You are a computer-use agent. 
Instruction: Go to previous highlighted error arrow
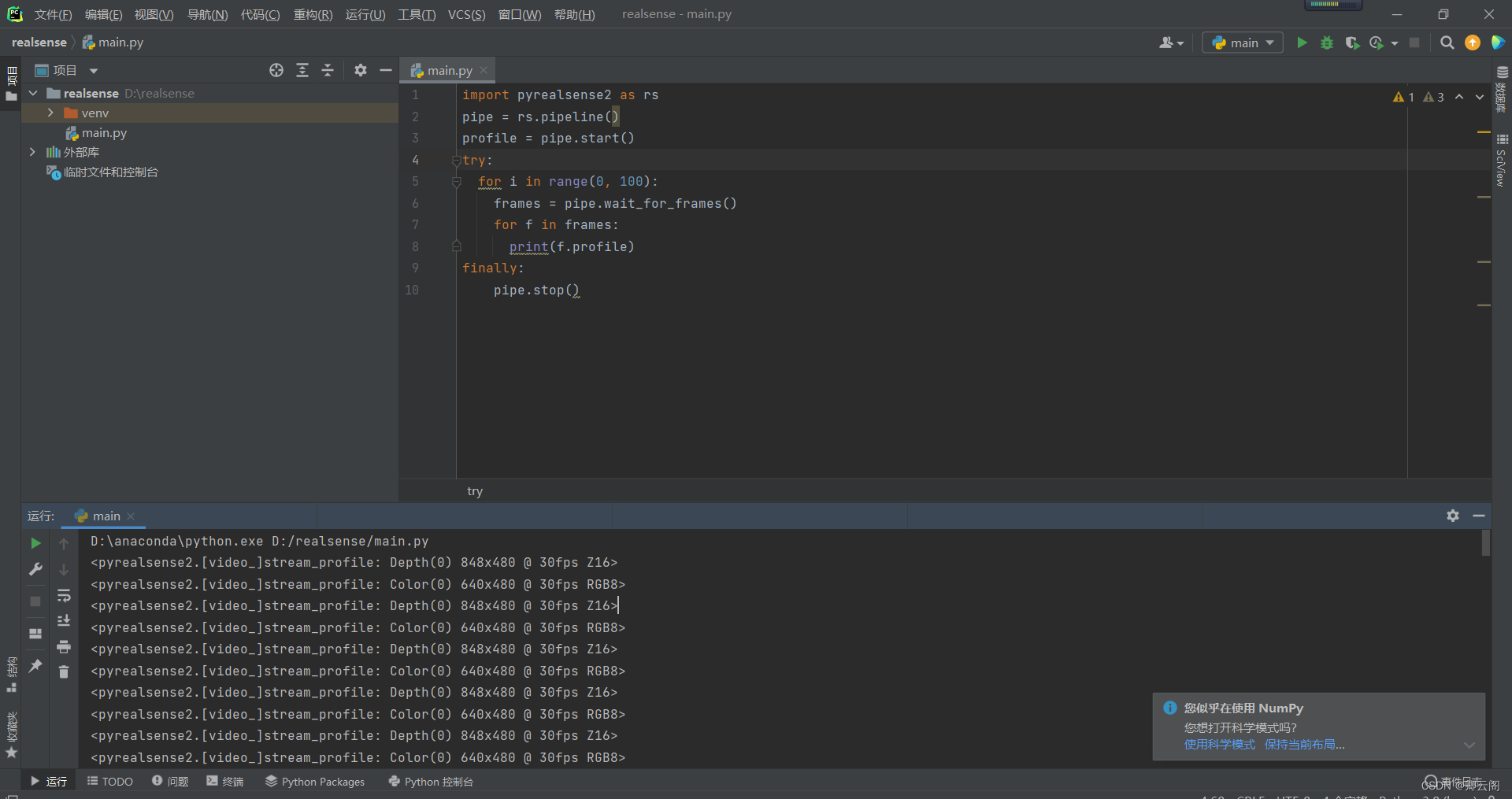pyautogui.click(x=1459, y=97)
